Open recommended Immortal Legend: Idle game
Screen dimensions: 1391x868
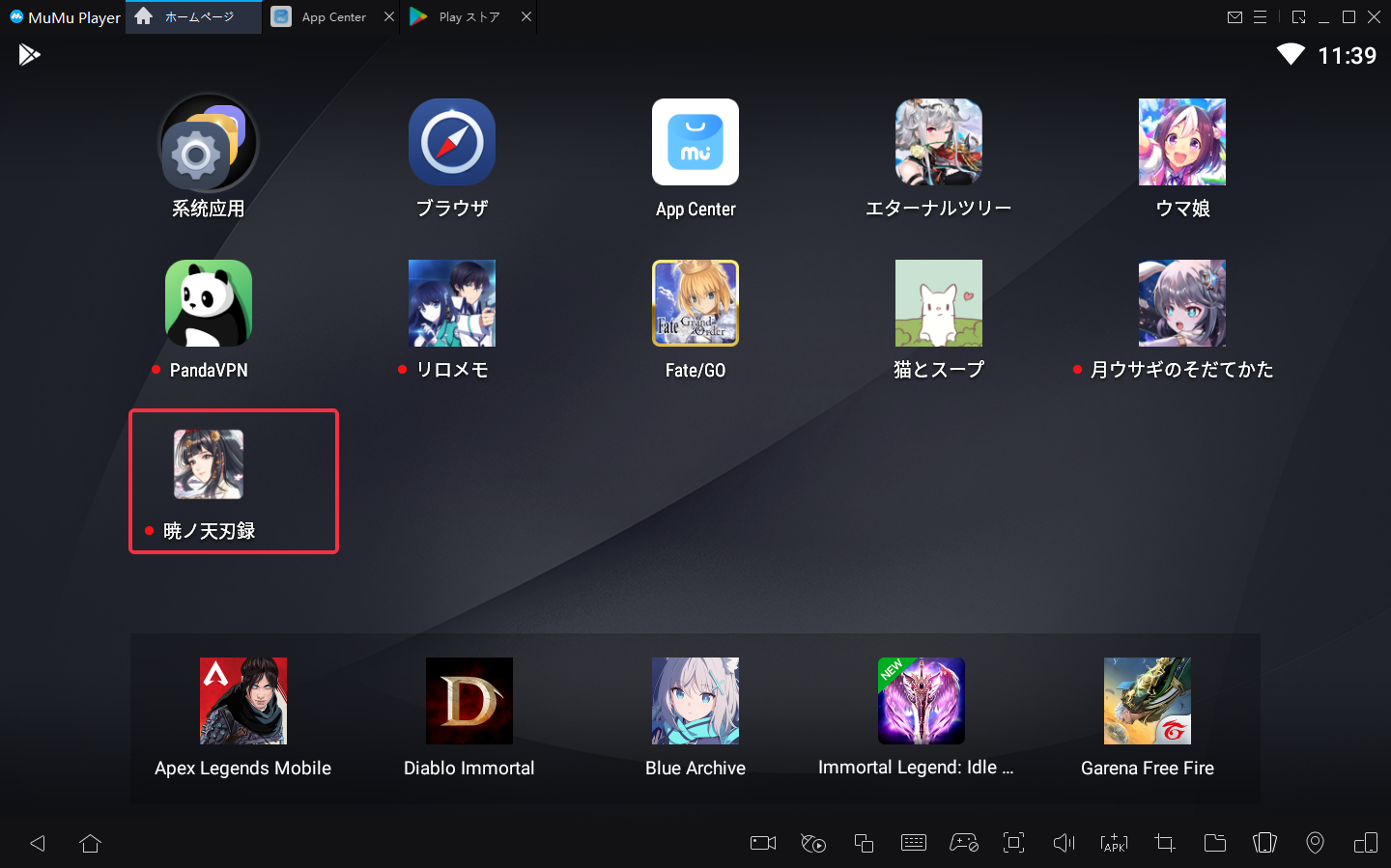click(x=922, y=701)
